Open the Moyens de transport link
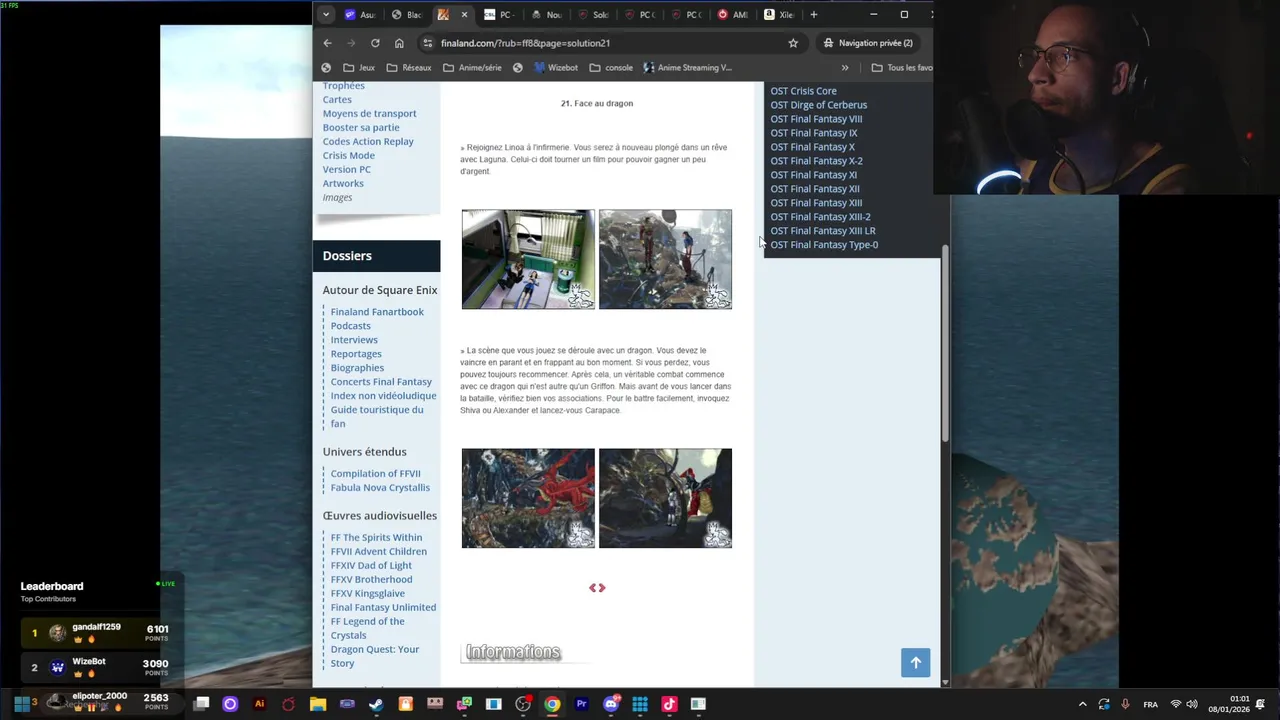The image size is (1280, 720). [369, 113]
